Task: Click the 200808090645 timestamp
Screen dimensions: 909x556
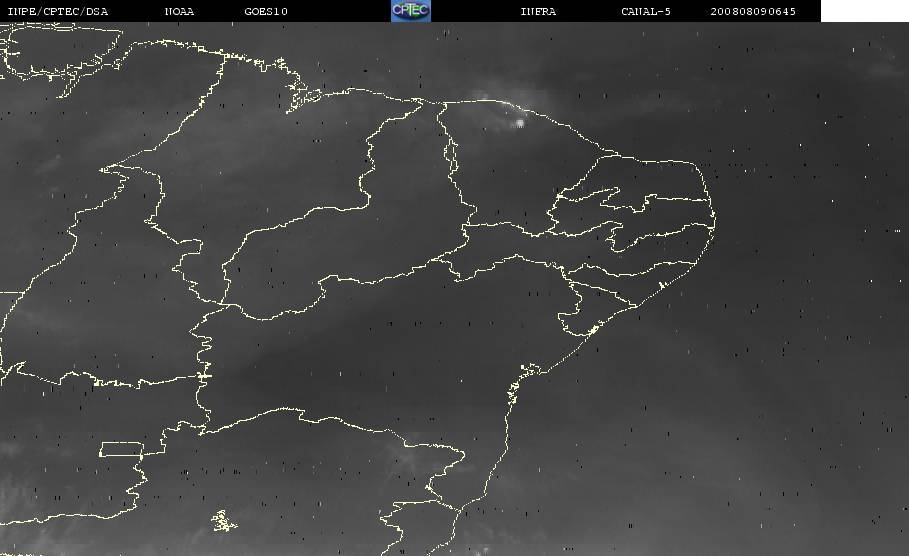Action: coord(753,11)
